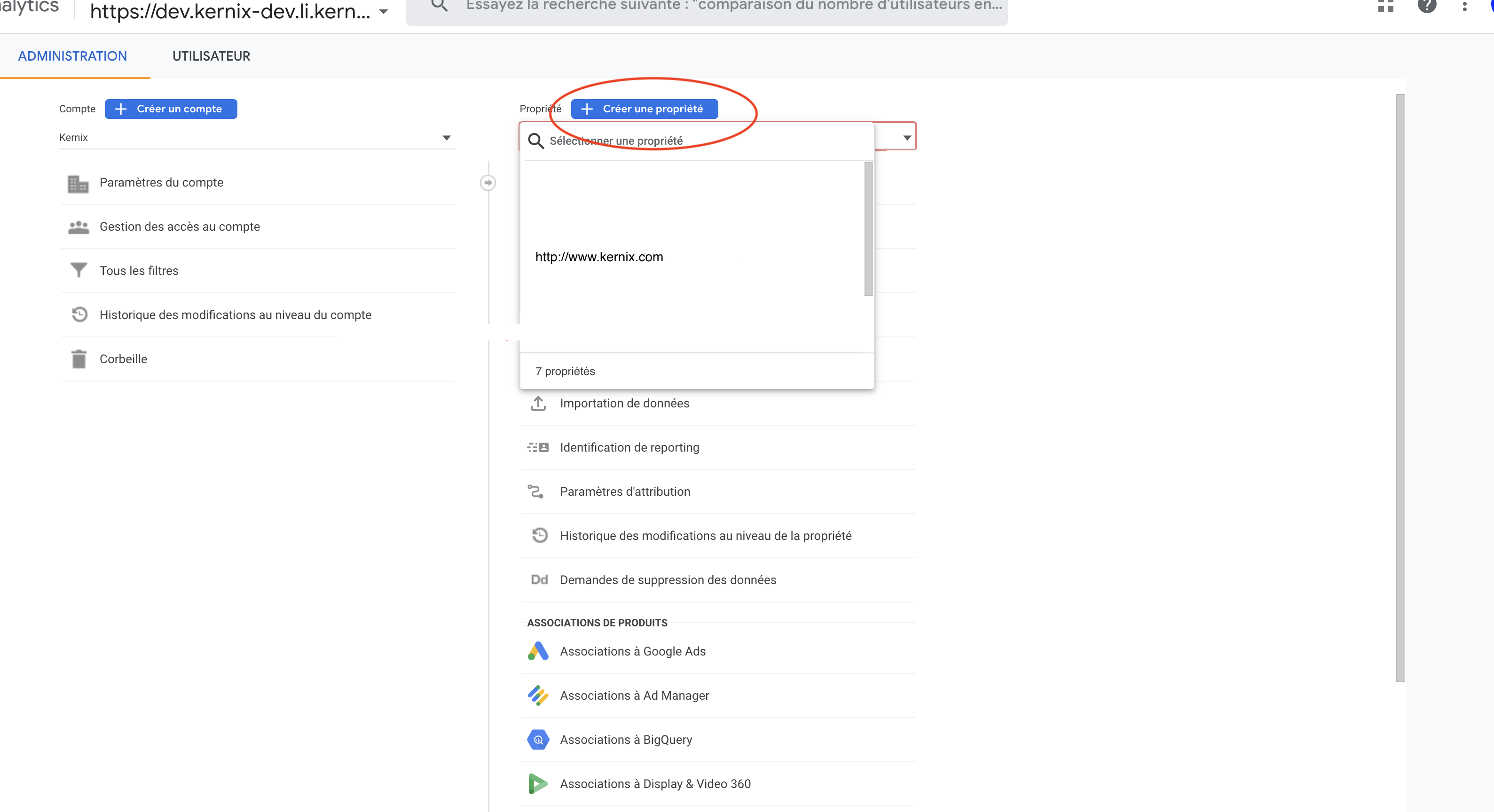Image resolution: width=1494 pixels, height=812 pixels.
Task: Switch to the UTILISATEUR tab
Action: coord(211,56)
